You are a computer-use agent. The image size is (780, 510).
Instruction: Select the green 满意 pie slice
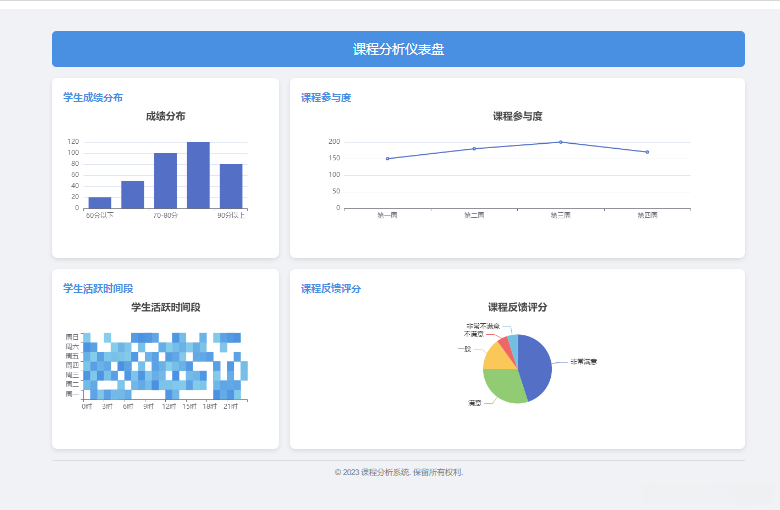pos(503,384)
